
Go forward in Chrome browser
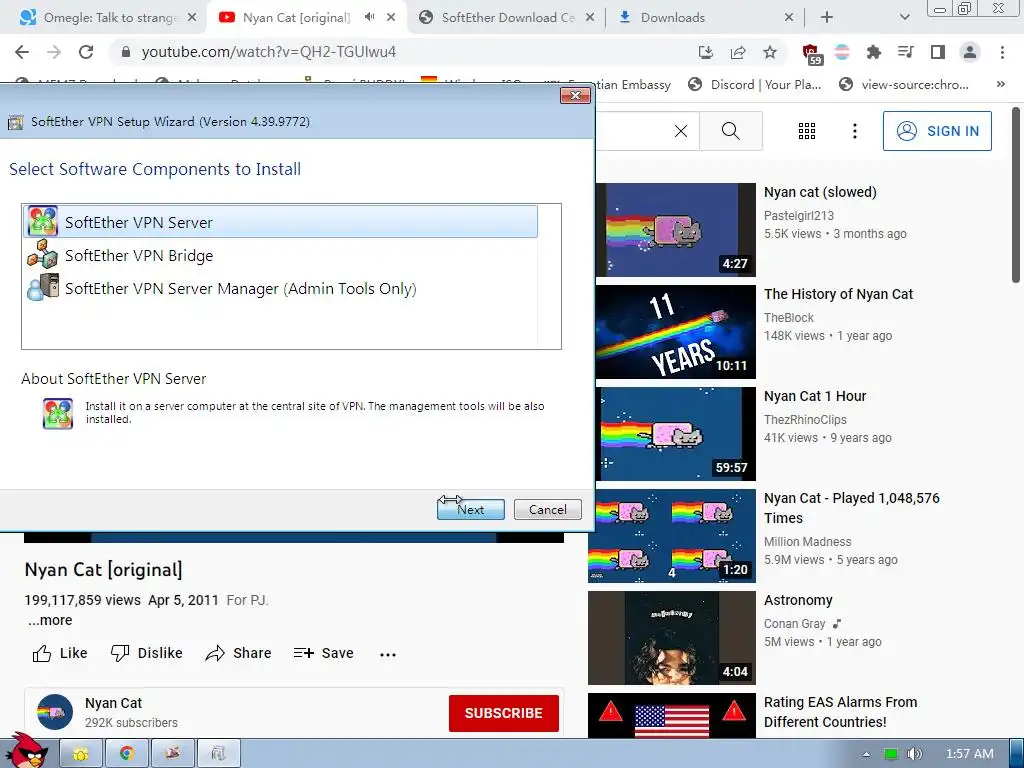pos(54,52)
